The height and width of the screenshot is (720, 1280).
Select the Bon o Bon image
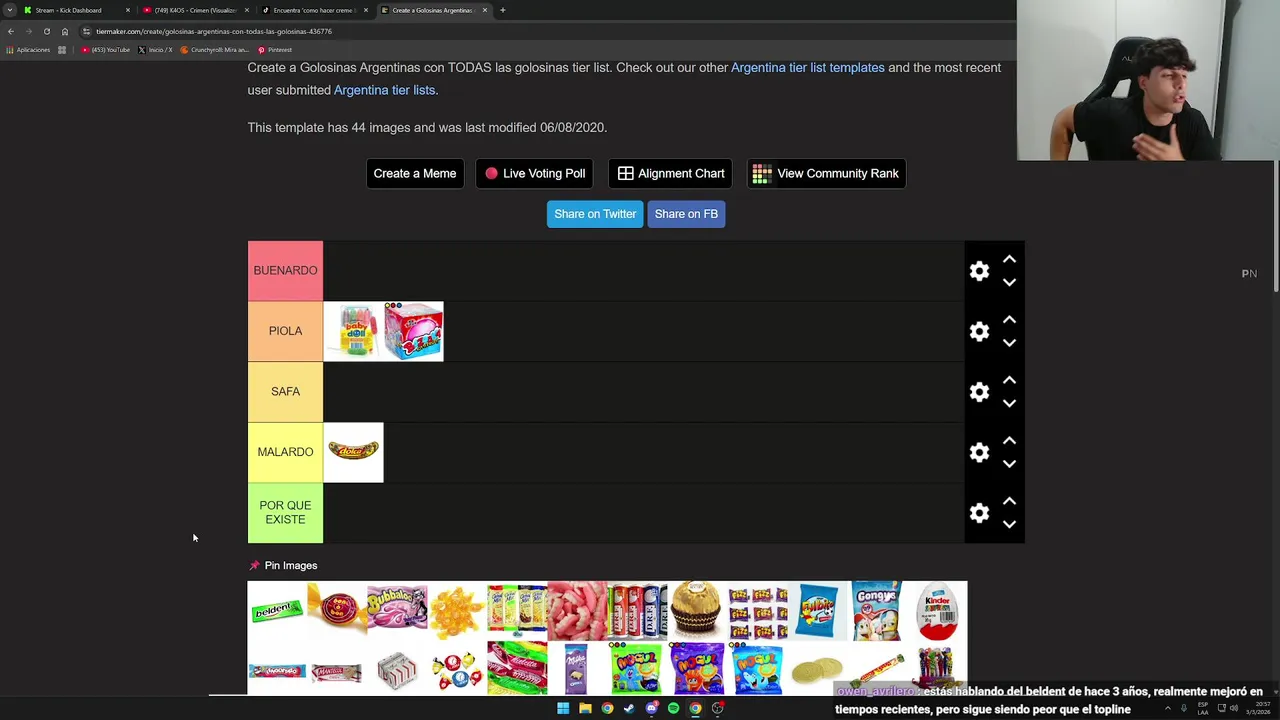coord(337,611)
